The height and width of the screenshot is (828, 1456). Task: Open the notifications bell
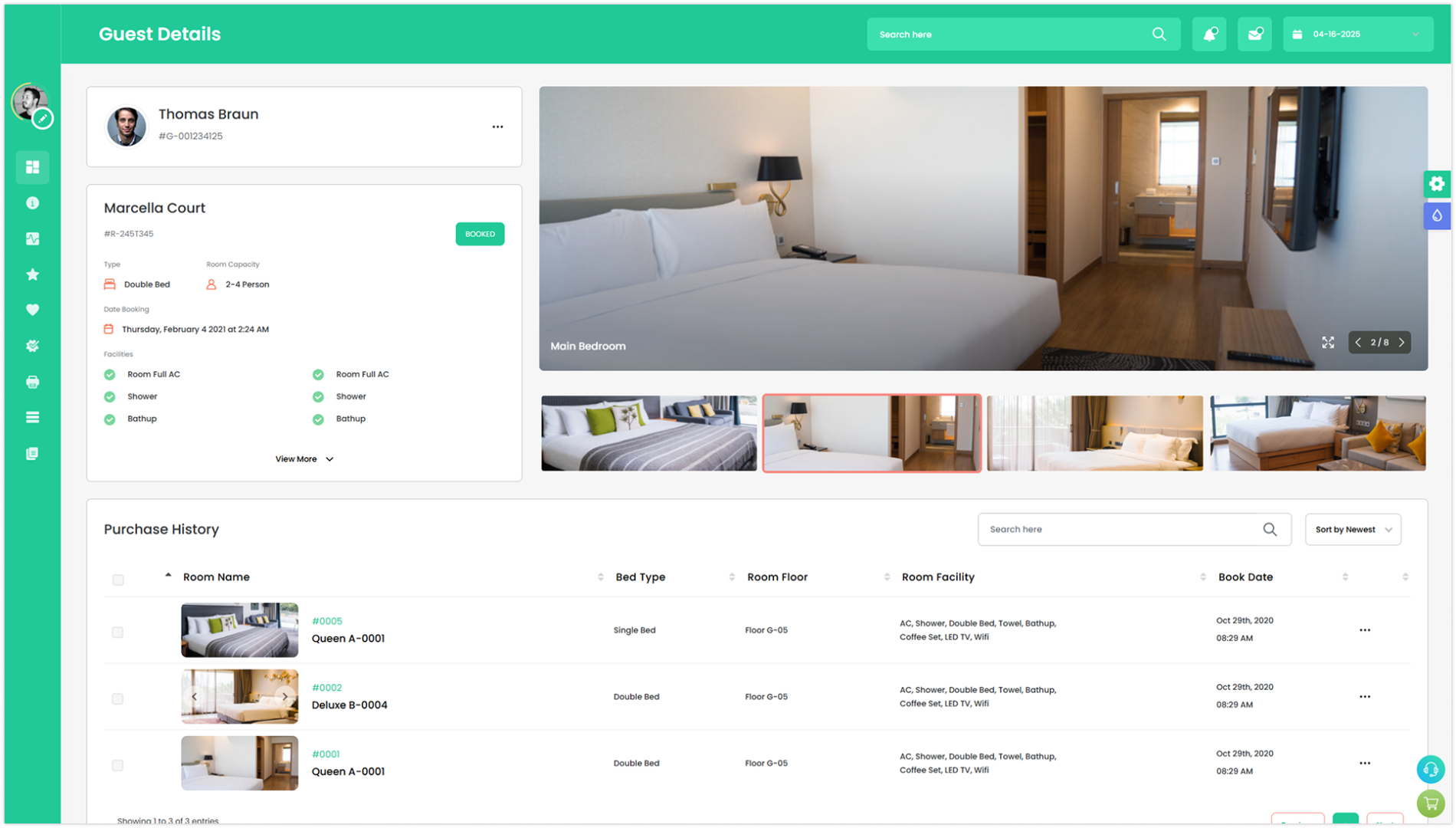1209,34
